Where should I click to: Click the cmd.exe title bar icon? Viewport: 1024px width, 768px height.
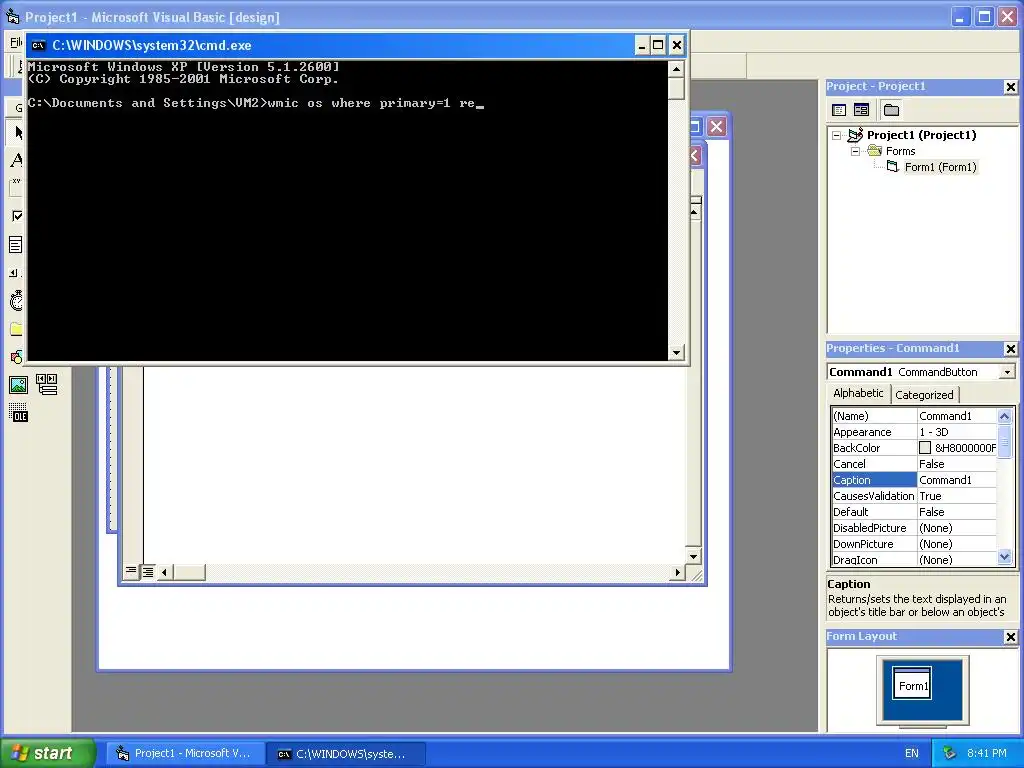pyautogui.click(x=39, y=45)
